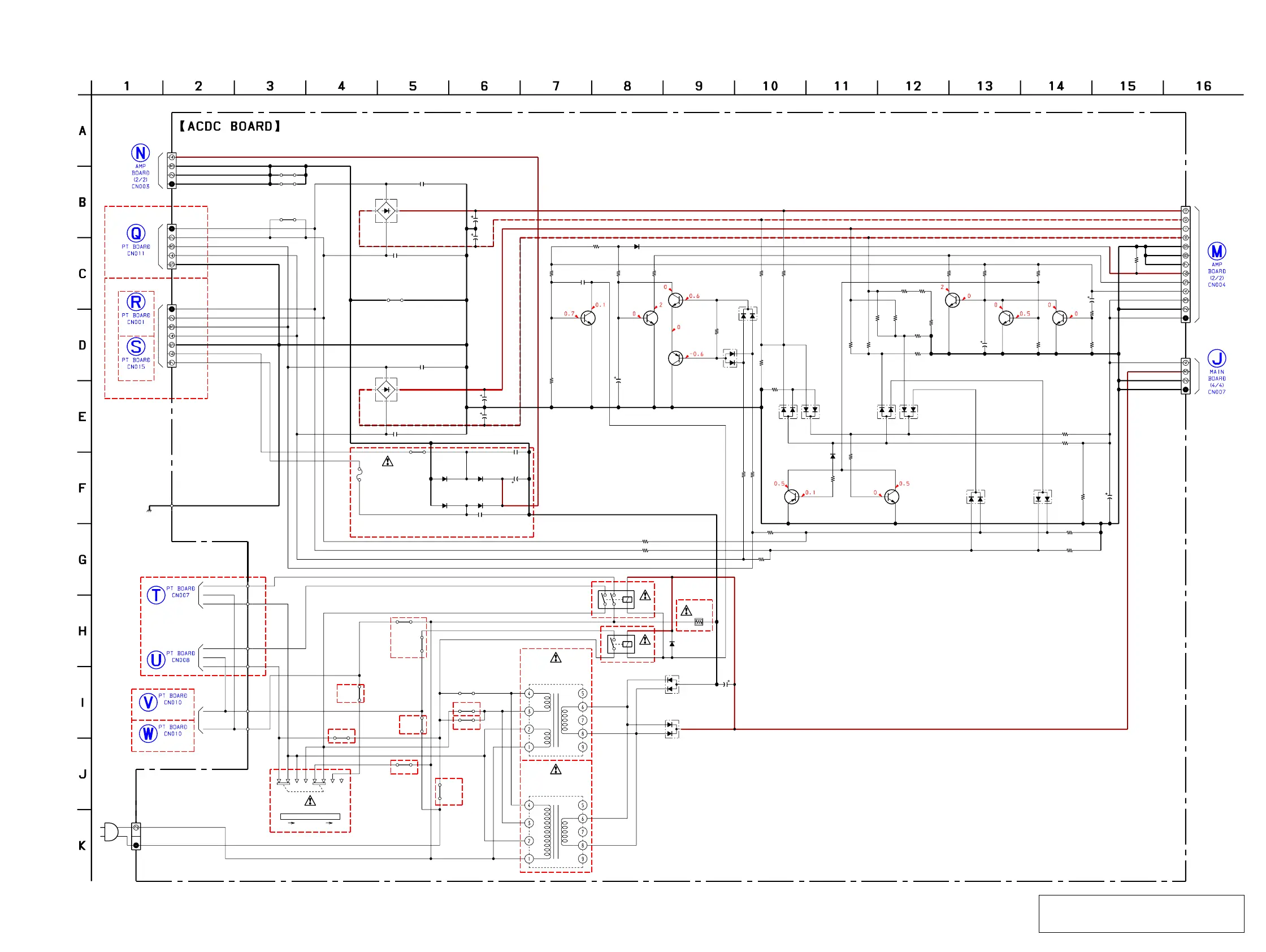Select the circled U marker for CN008
Image resolution: width=1266 pixels, height=952 pixels.
155,660
